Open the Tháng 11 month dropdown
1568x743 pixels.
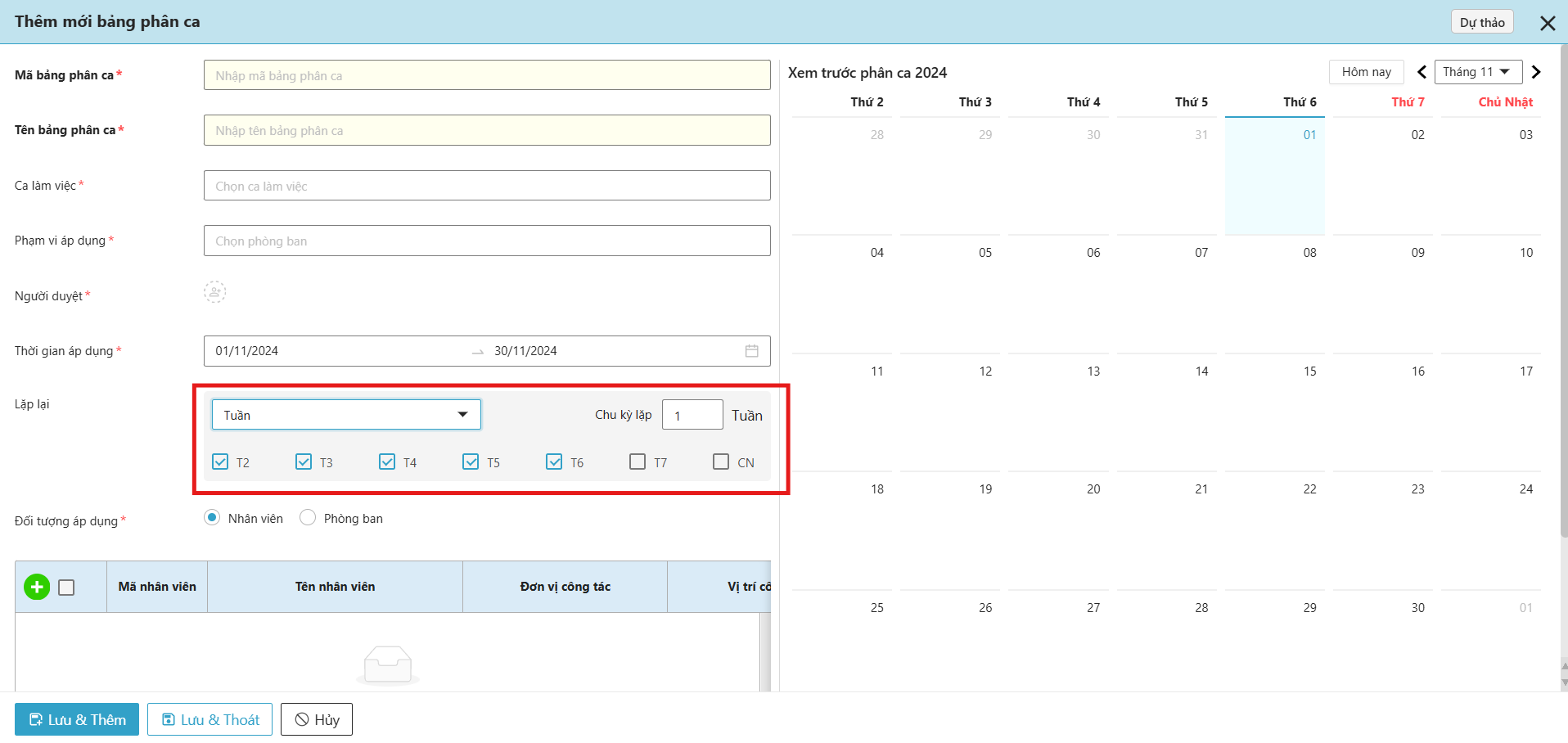click(x=1477, y=72)
